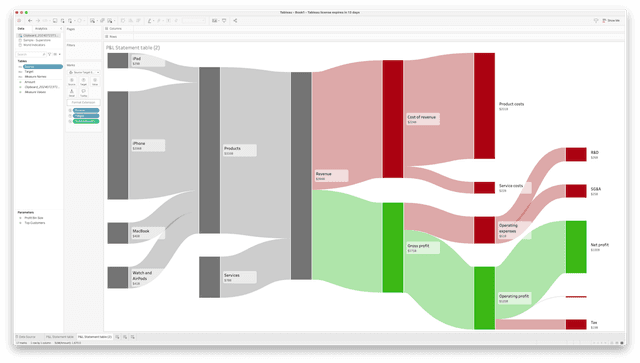Click the Highlight pen toolbar icon
Image resolution: width=640 pixels, height=363 pixels.
click(149, 20)
